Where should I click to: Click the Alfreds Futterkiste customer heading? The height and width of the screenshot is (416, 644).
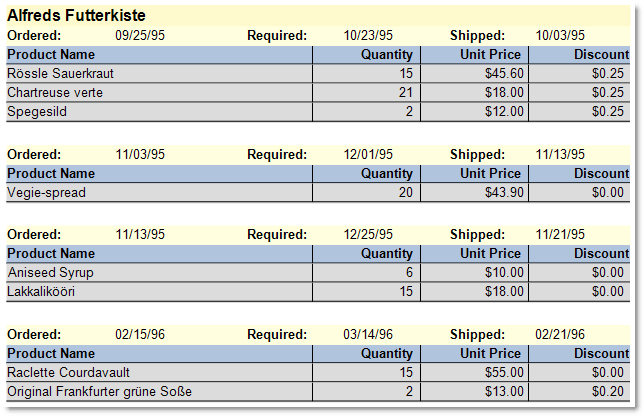(76, 16)
